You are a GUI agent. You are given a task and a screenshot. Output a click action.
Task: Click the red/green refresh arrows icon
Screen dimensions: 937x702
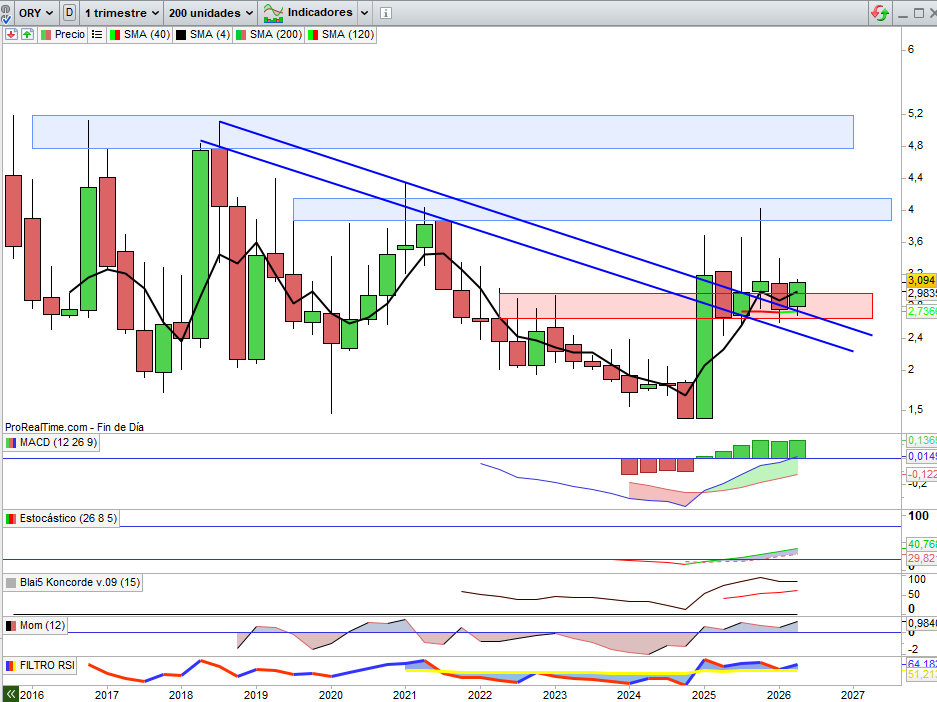tap(880, 13)
